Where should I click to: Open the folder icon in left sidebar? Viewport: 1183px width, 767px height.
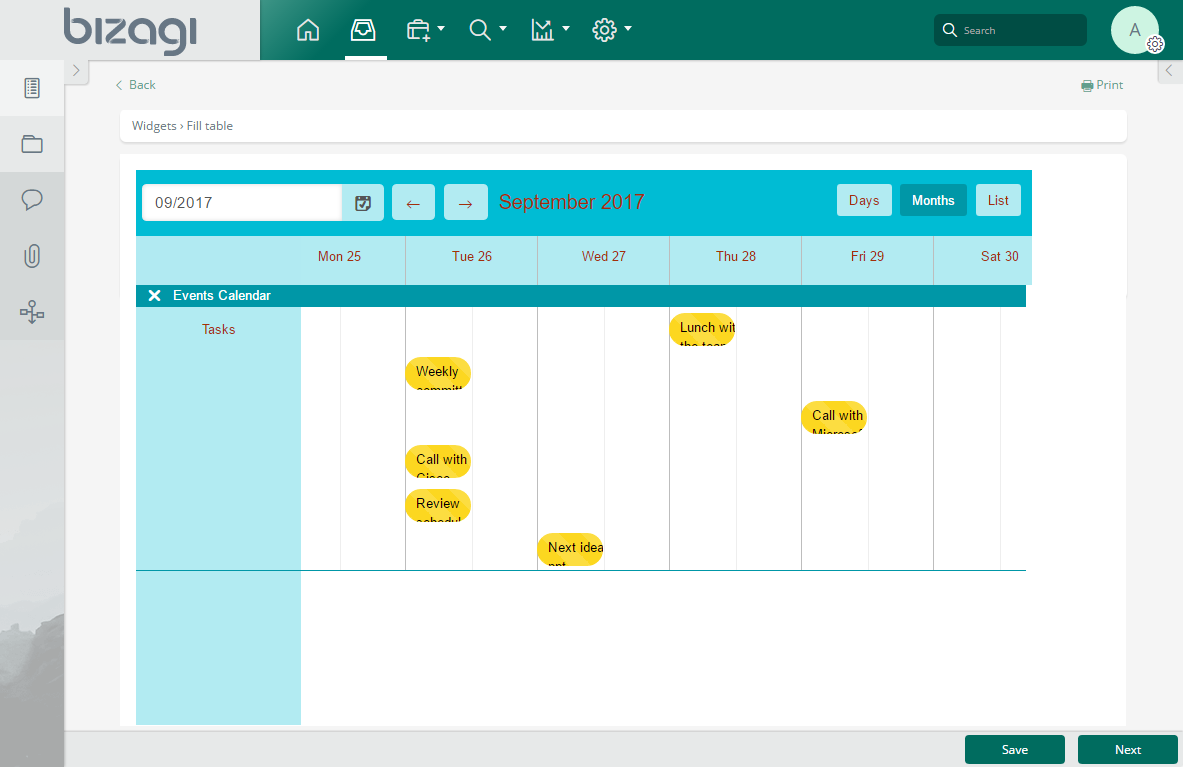coord(32,144)
